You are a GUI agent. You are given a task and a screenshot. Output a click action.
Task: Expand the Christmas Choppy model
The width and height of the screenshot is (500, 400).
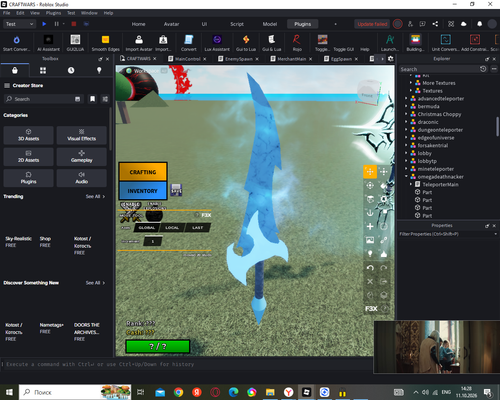click(406, 114)
